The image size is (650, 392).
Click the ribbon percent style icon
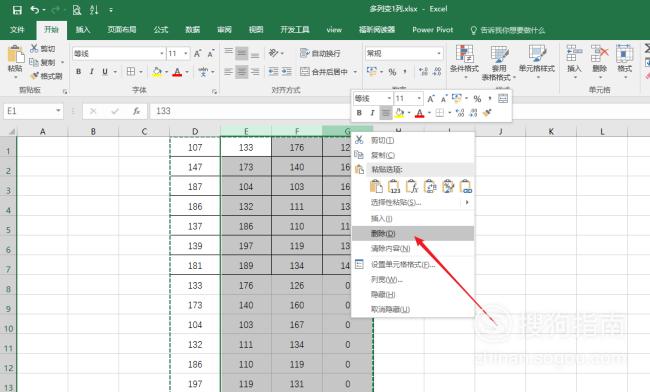392,72
